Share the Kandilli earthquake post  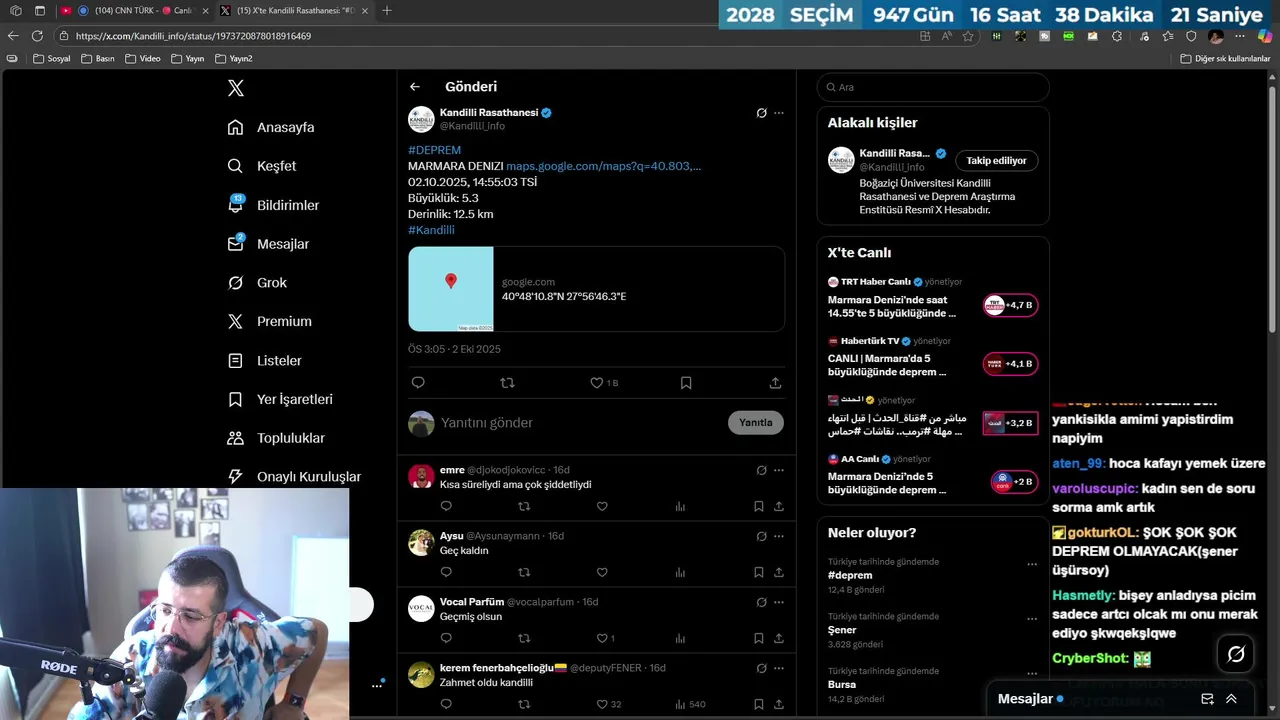(x=775, y=383)
